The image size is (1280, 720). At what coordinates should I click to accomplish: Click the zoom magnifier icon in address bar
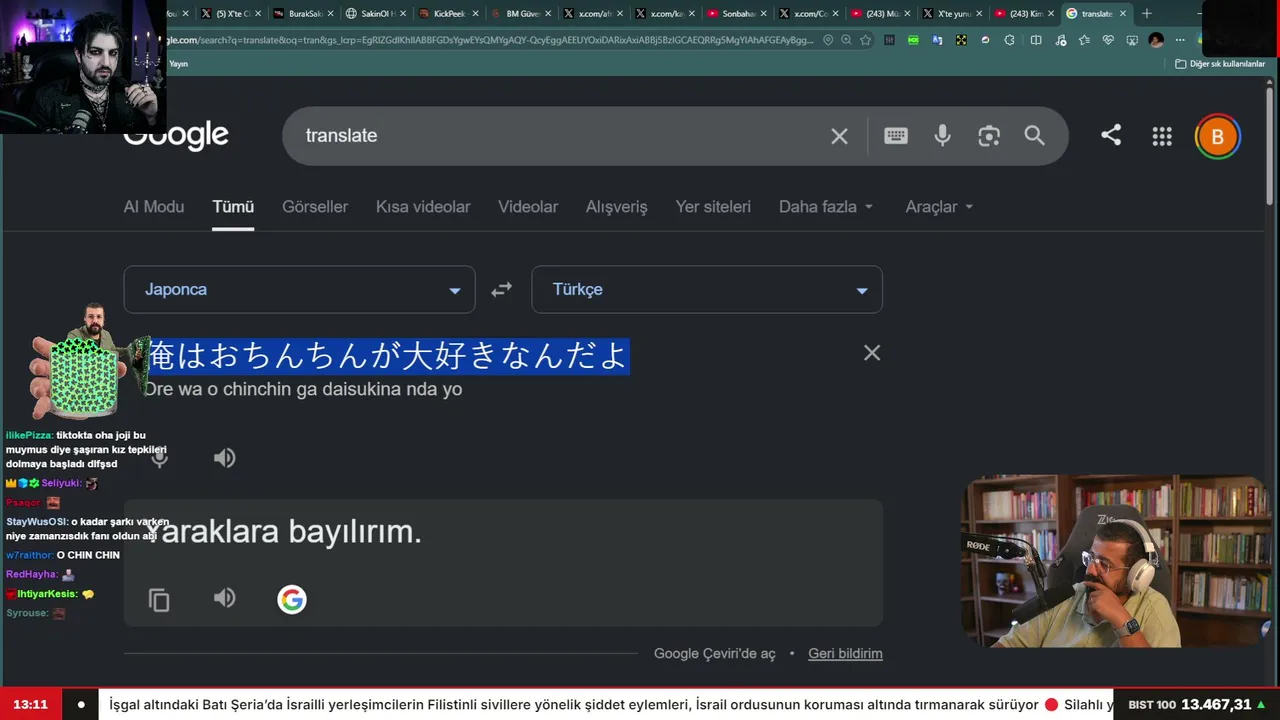pos(846,40)
